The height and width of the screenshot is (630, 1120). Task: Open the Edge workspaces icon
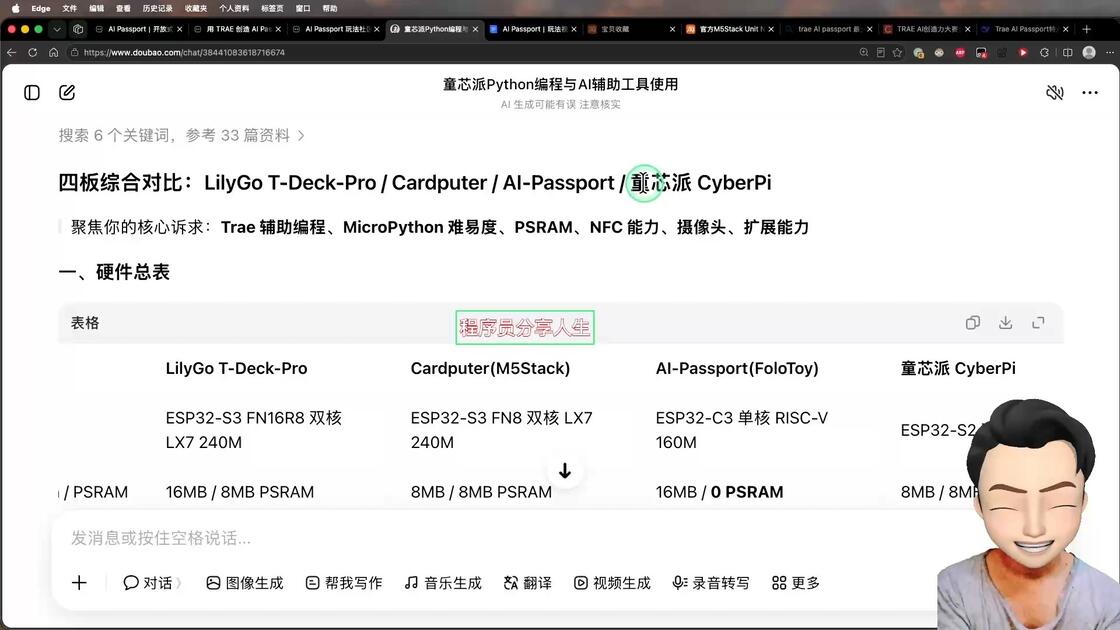tap(78, 29)
